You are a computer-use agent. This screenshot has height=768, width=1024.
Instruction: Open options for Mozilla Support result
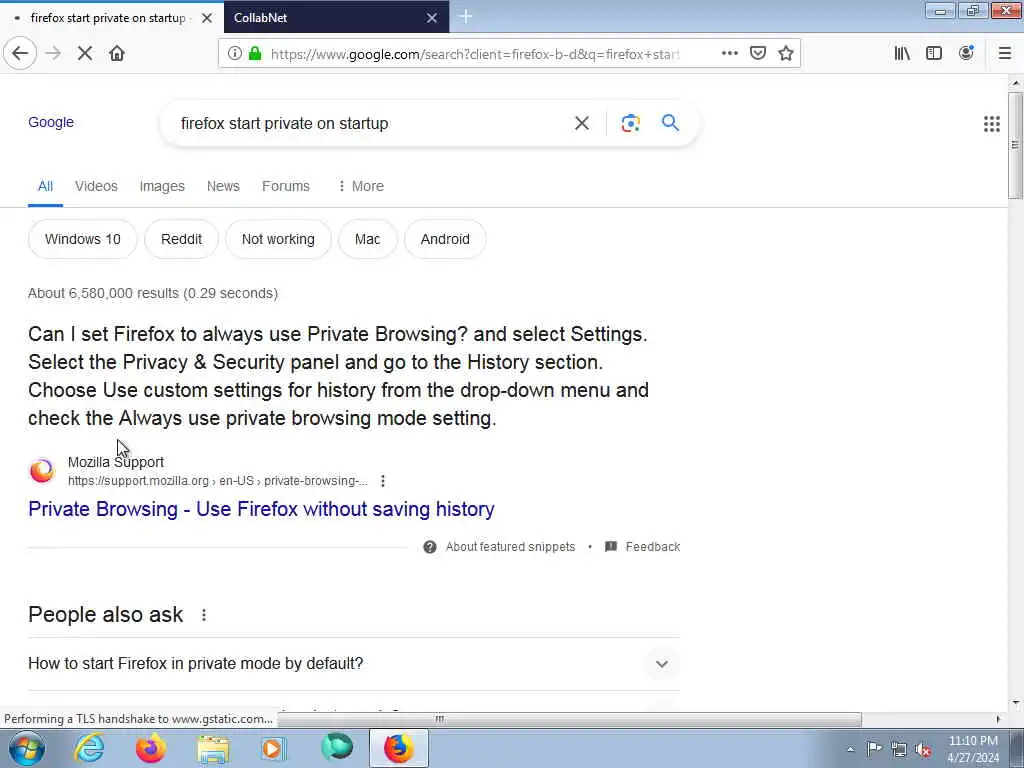[x=383, y=481]
